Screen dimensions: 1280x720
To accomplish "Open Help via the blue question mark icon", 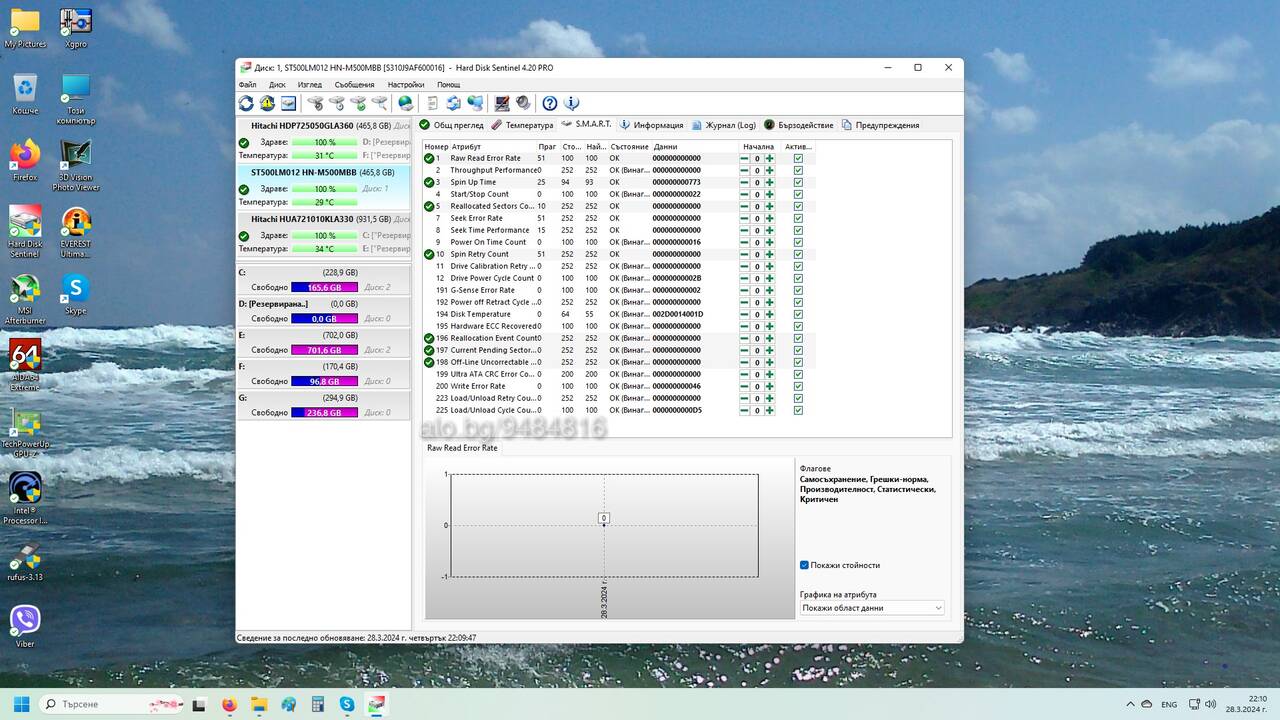I will 549,103.
